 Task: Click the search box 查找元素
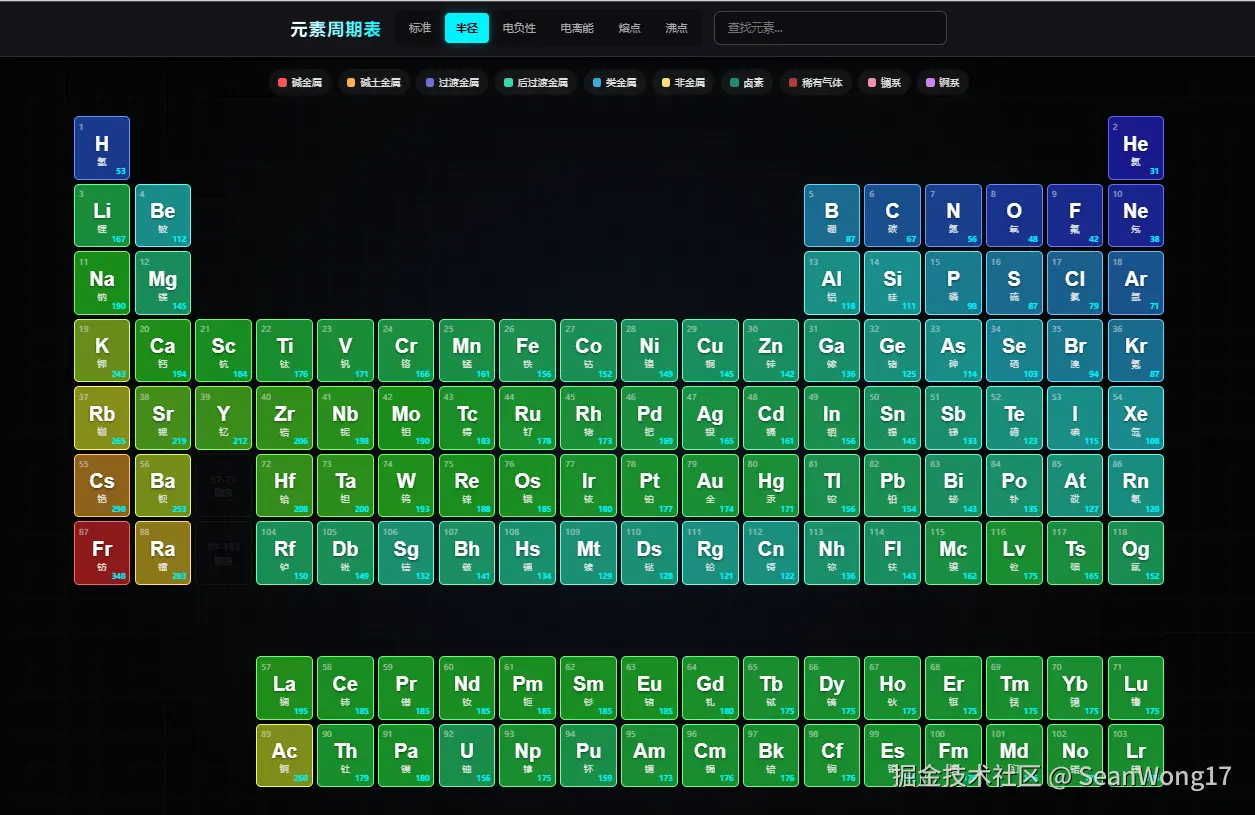coord(830,28)
